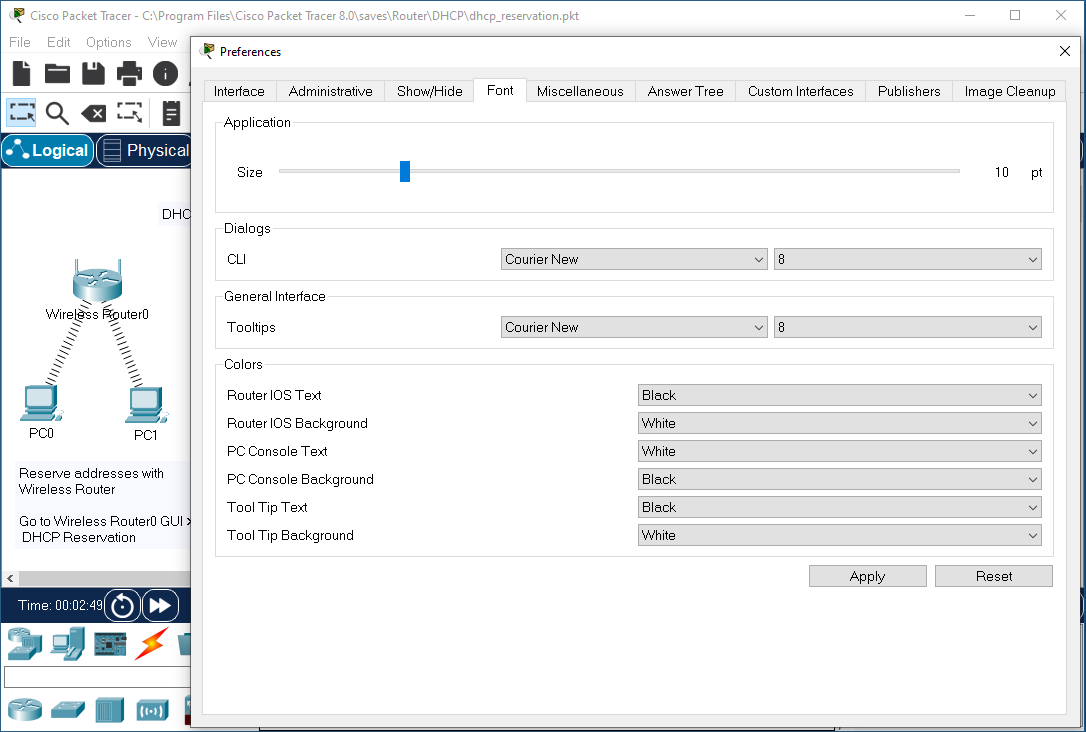Open PC Console Text color dropdown
1086x732 pixels.
click(839, 452)
